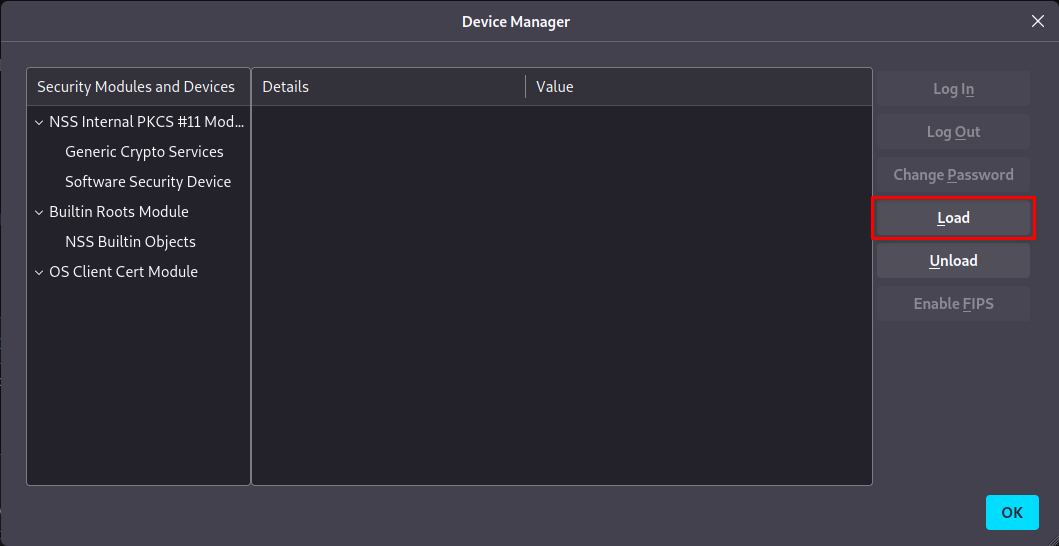The image size is (1059, 546).
Task: Click the Load button
Action: pos(953,218)
